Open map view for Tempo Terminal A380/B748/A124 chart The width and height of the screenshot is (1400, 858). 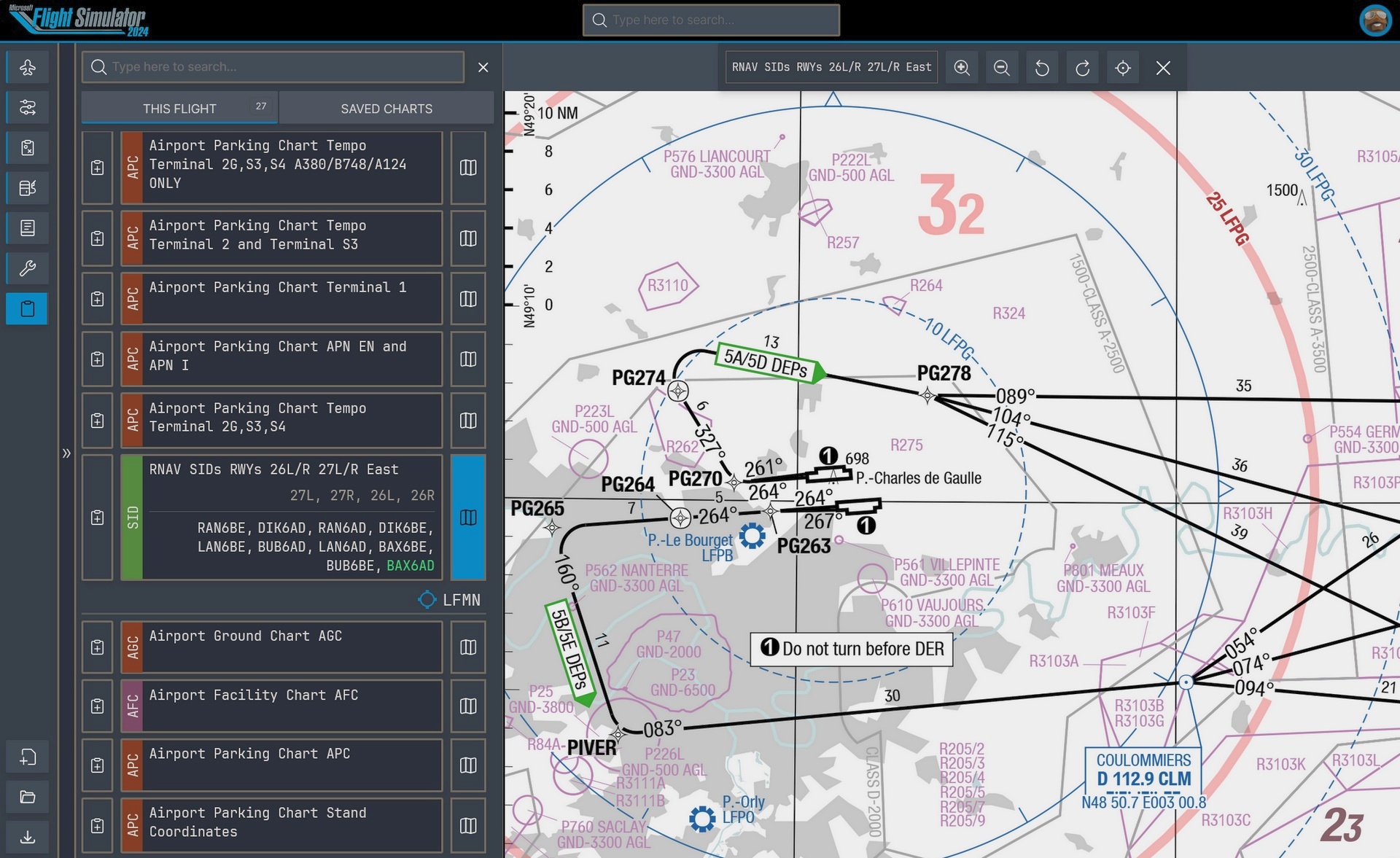pos(468,168)
